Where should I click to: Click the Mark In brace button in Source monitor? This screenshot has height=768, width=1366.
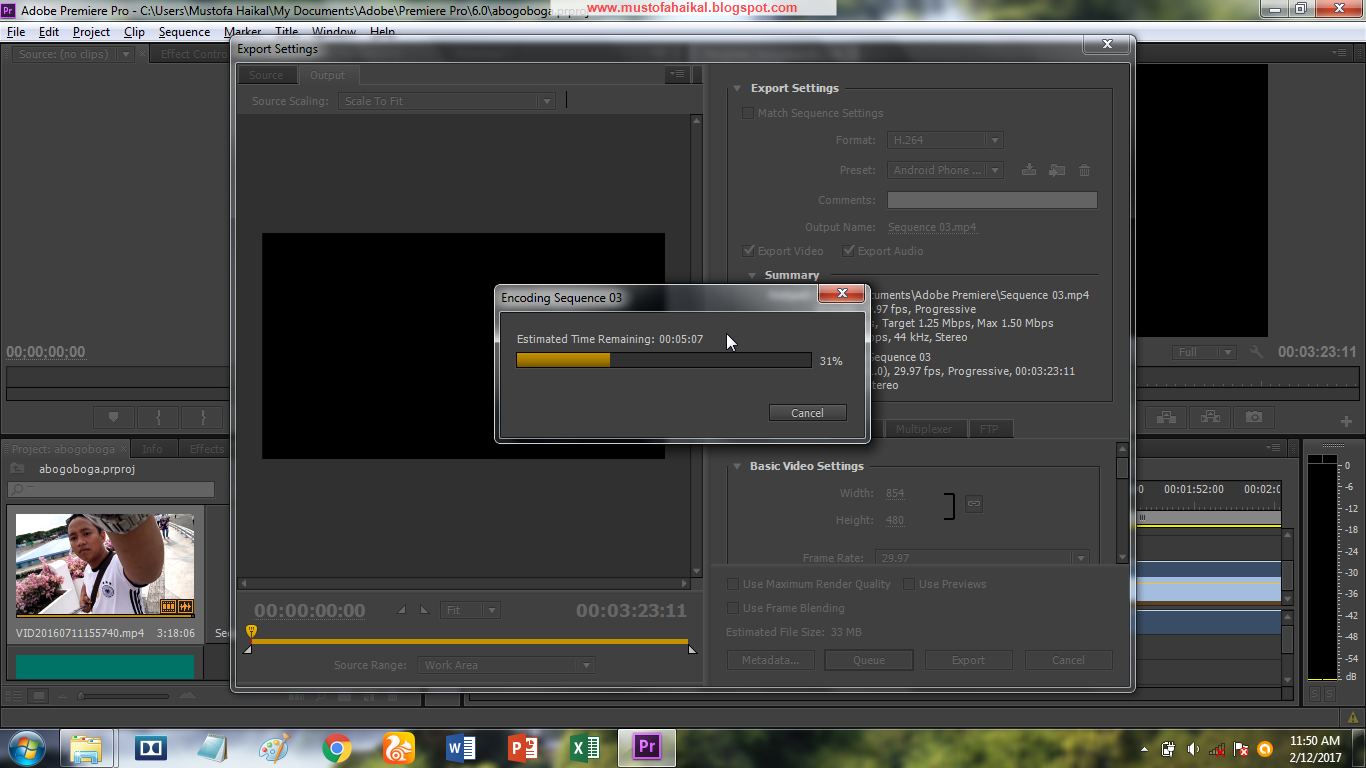pyautogui.click(x=158, y=417)
